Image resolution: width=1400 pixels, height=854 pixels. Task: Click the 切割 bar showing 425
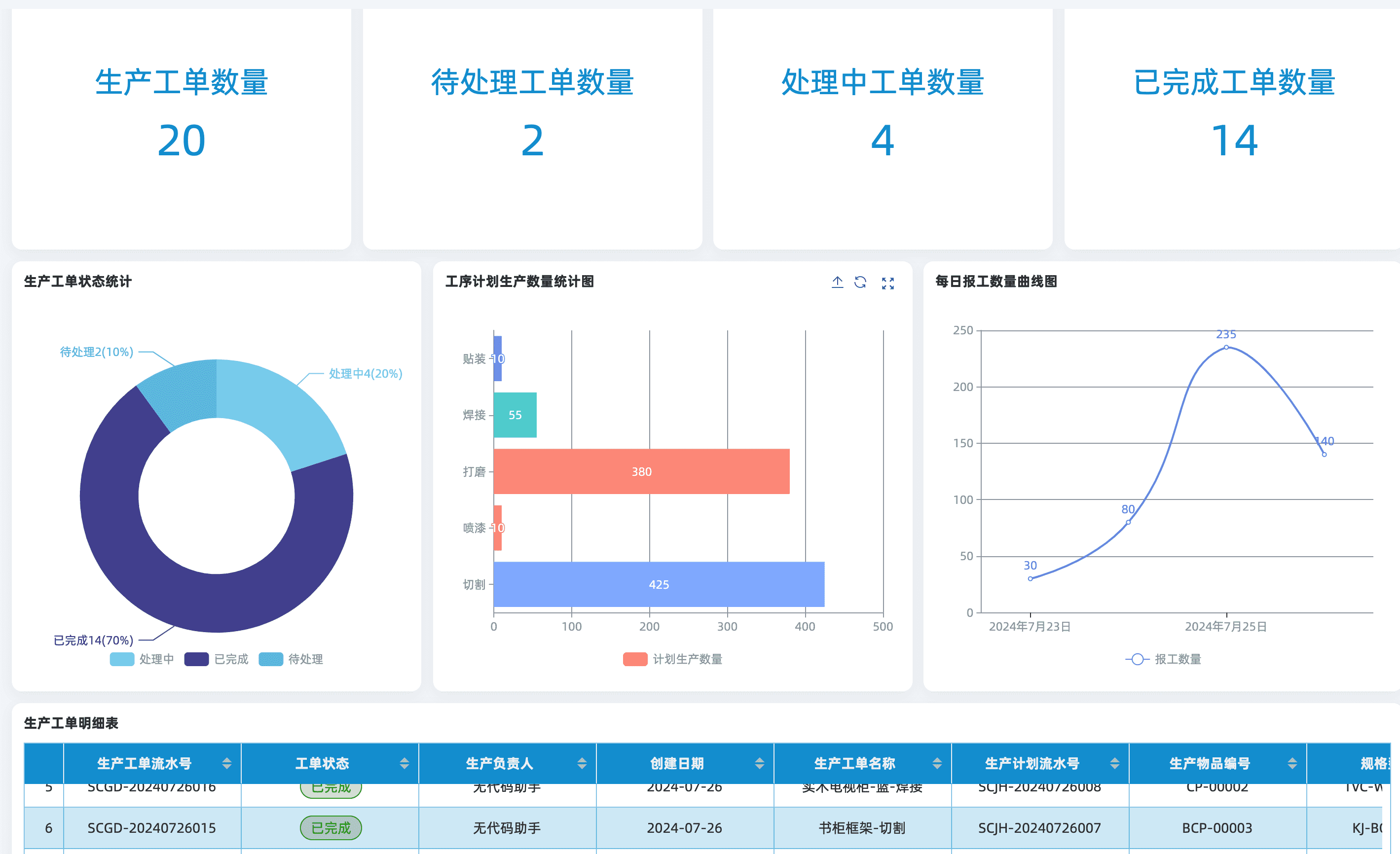[x=659, y=584]
